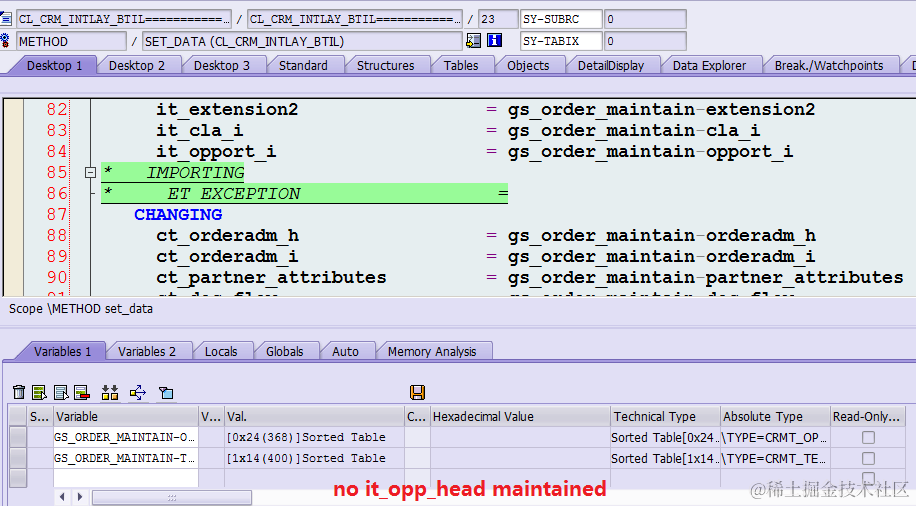This screenshot has width=916, height=506.
Task: Open the Tables tab
Action: (461, 65)
